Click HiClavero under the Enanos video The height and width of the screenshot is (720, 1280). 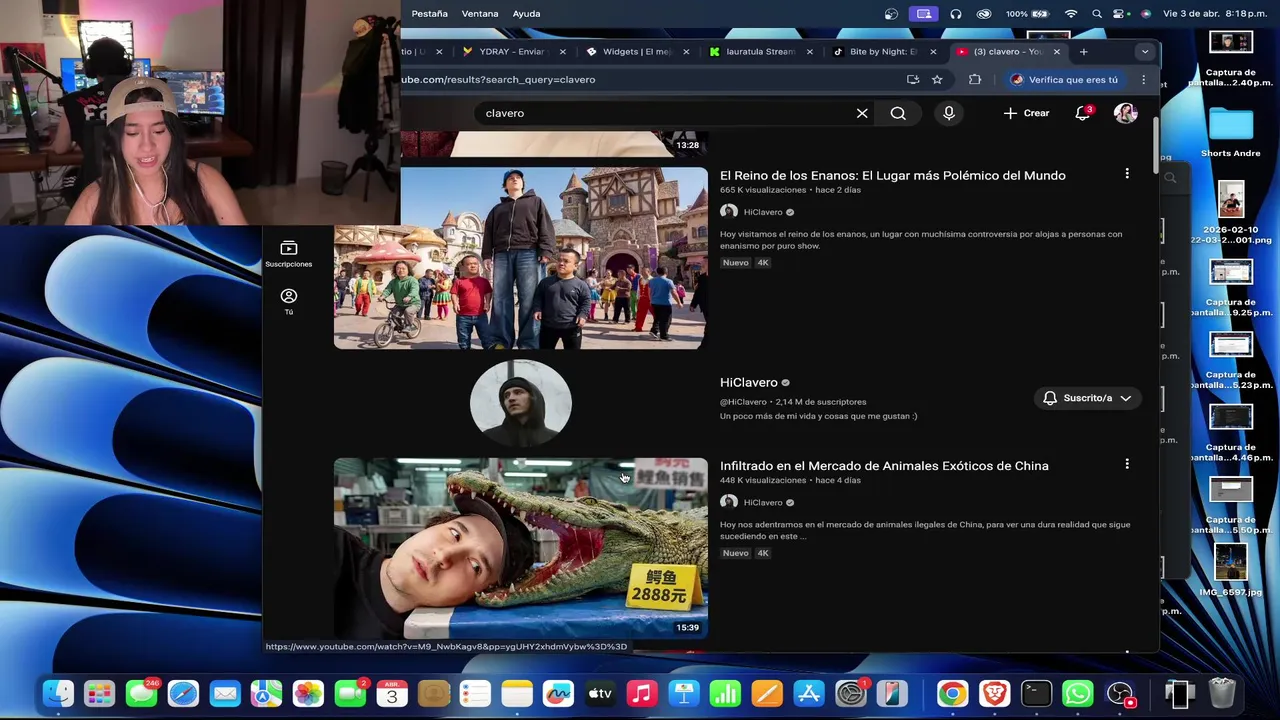tap(763, 212)
